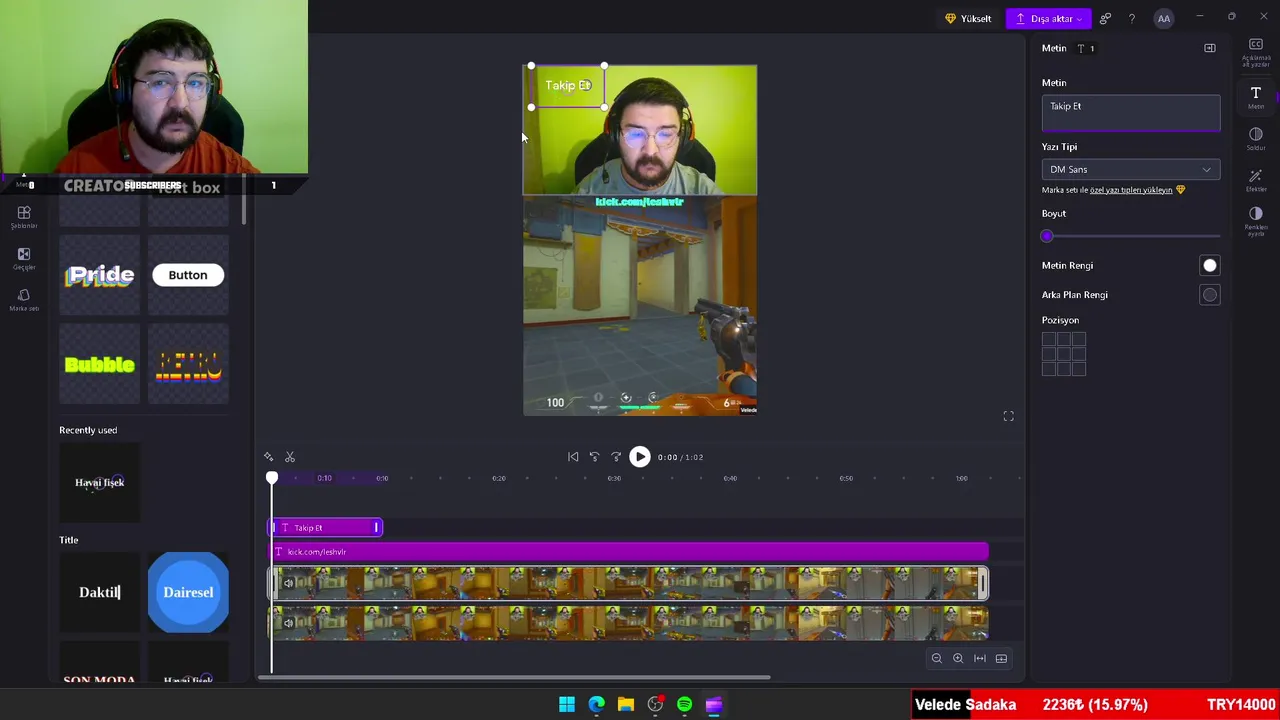Click the 0:20 mark on timeline ruler
This screenshot has height=720, width=1280.
click(x=498, y=478)
